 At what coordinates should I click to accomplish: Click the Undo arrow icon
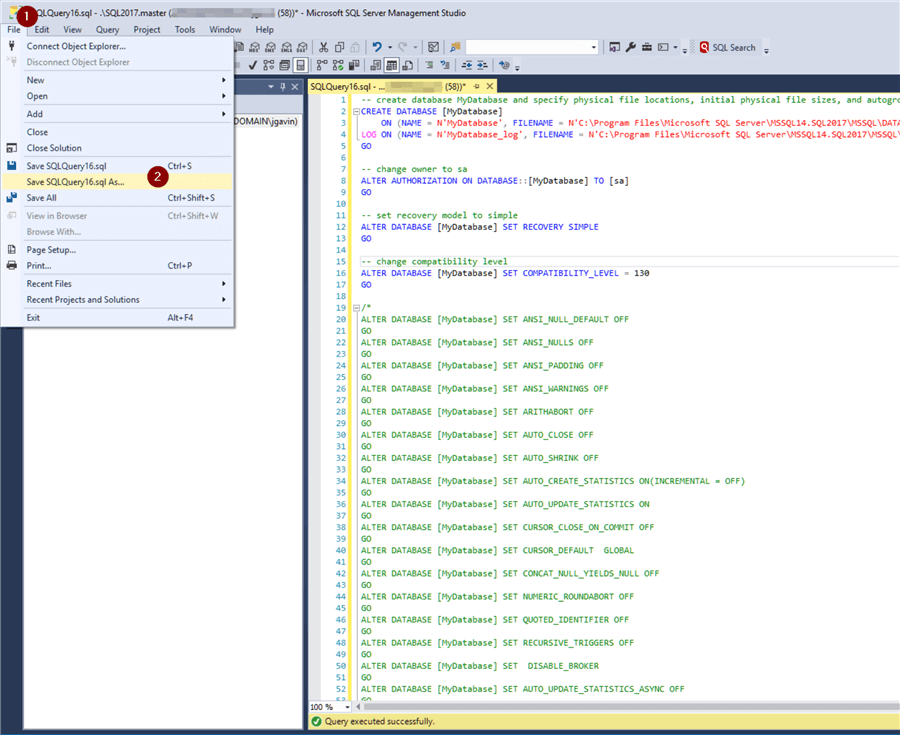click(377, 47)
